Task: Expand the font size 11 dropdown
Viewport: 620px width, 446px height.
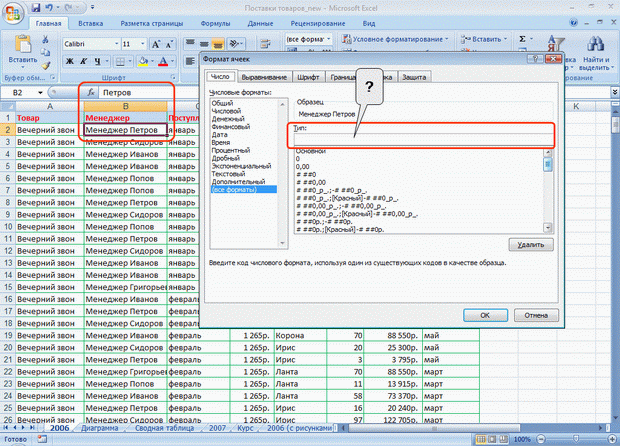Action: (143, 44)
